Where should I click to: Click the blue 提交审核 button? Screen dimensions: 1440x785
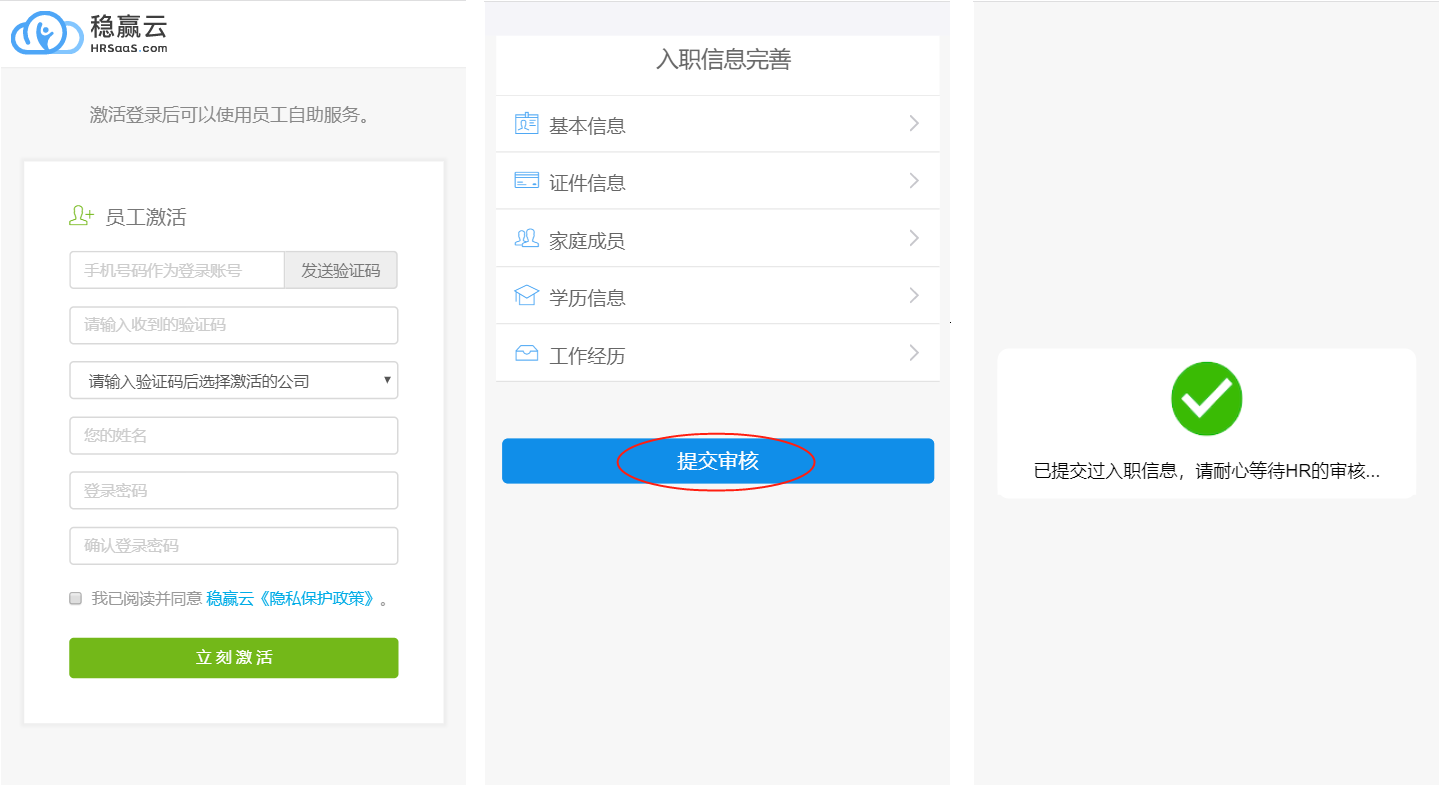point(718,461)
